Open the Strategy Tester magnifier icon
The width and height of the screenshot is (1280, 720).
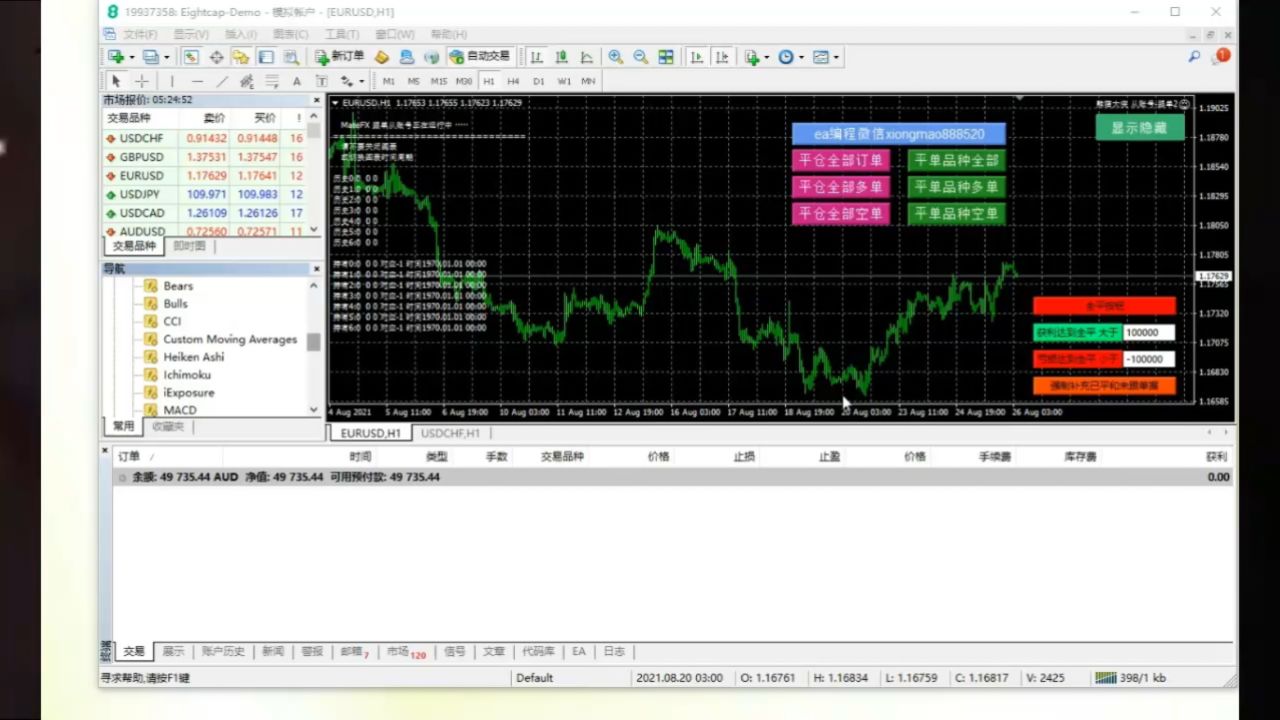291,57
